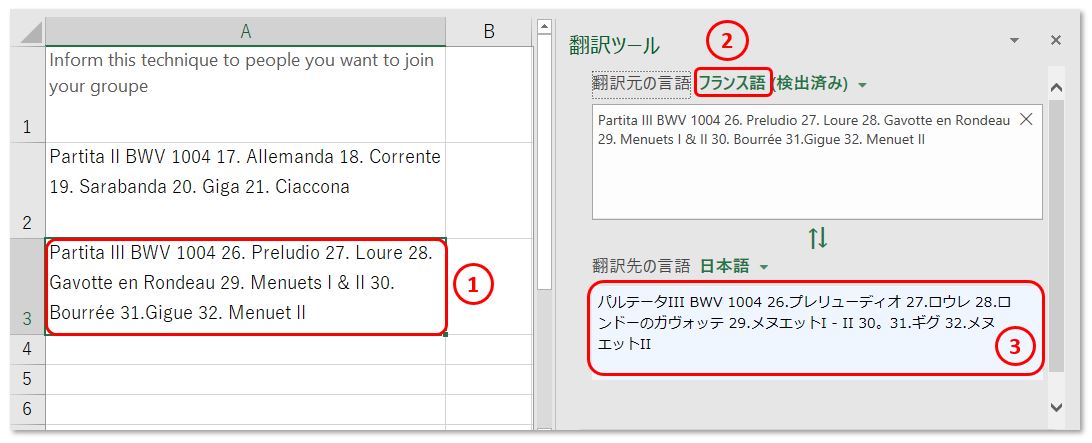Open the translator pane options dropdown arrow
Screen dimensions: 1092x443
pos(1014,40)
